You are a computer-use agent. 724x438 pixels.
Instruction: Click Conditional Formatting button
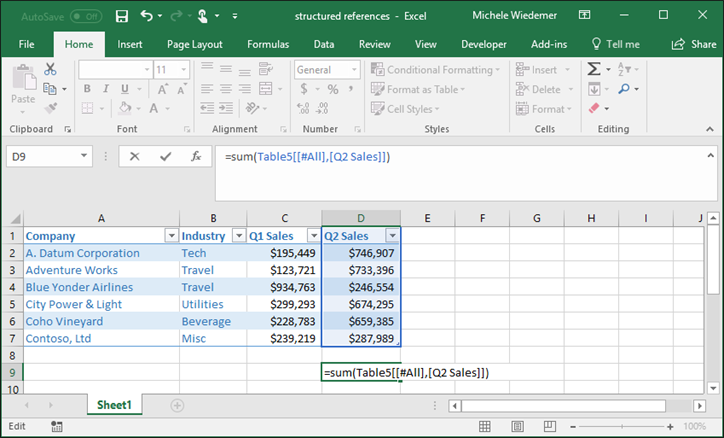pyautogui.click(x=436, y=70)
